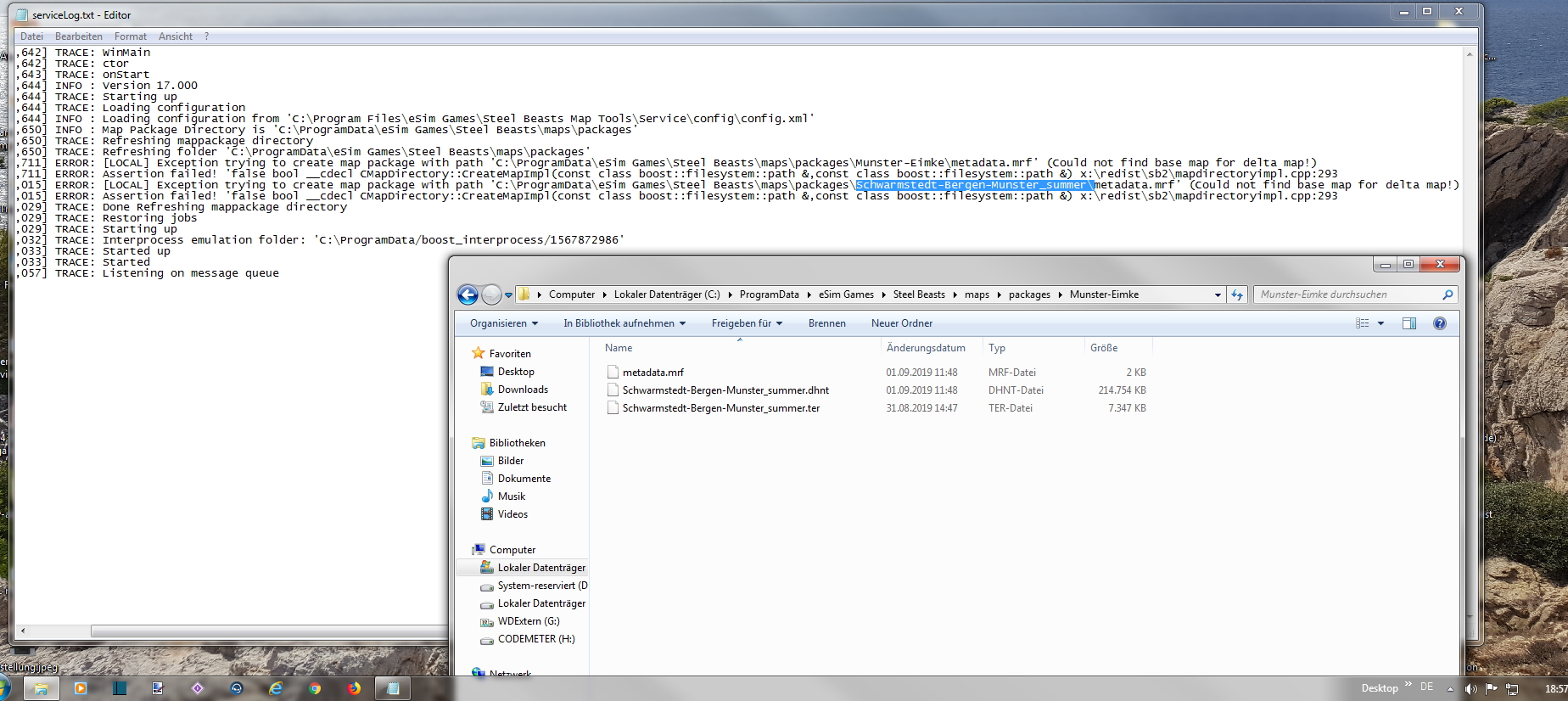The width and height of the screenshot is (1568, 701).
Task: Open Google Chrome from the taskbar
Action: coord(315,688)
